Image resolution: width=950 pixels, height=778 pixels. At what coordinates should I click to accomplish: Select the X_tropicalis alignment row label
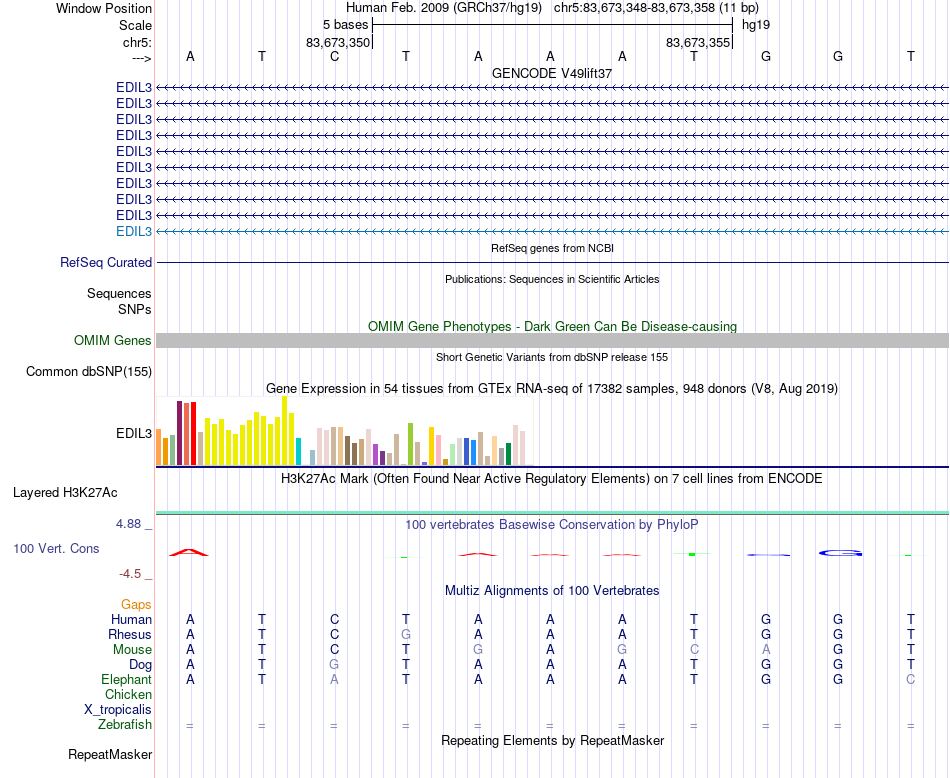coord(118,710)
